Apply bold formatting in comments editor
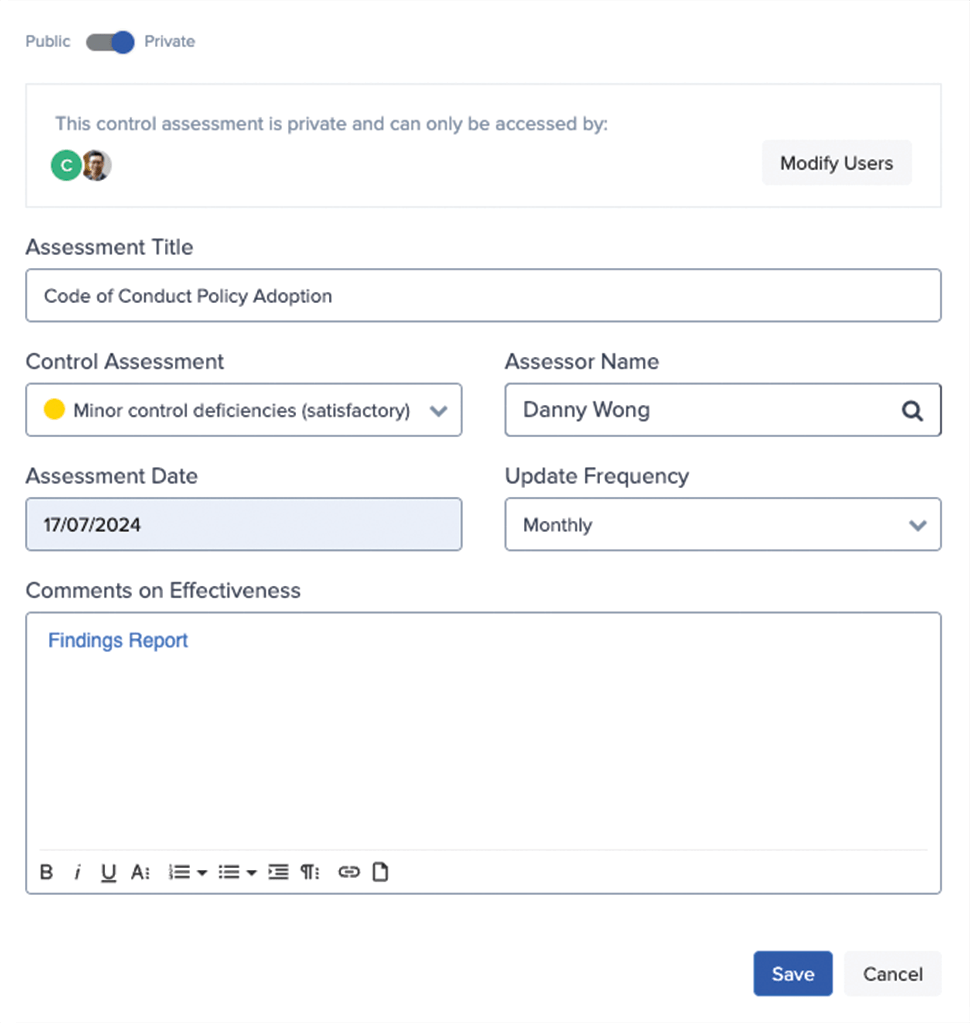 pos(46,872)
